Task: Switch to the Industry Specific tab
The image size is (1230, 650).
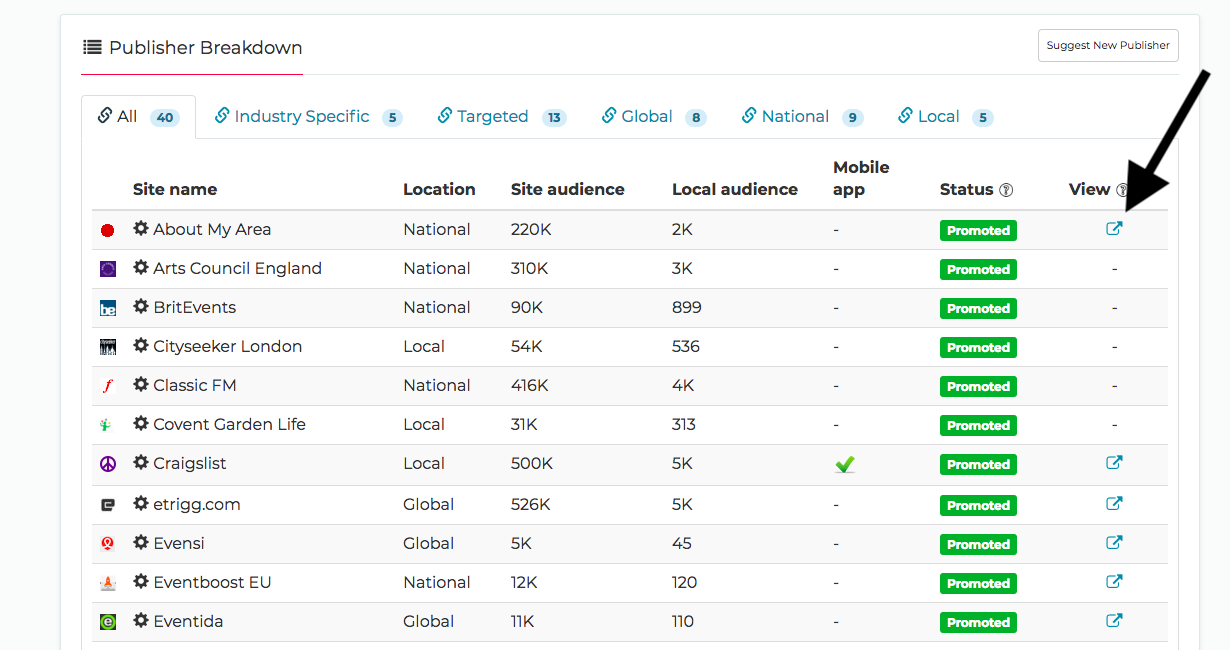Action: click(308, 117)
